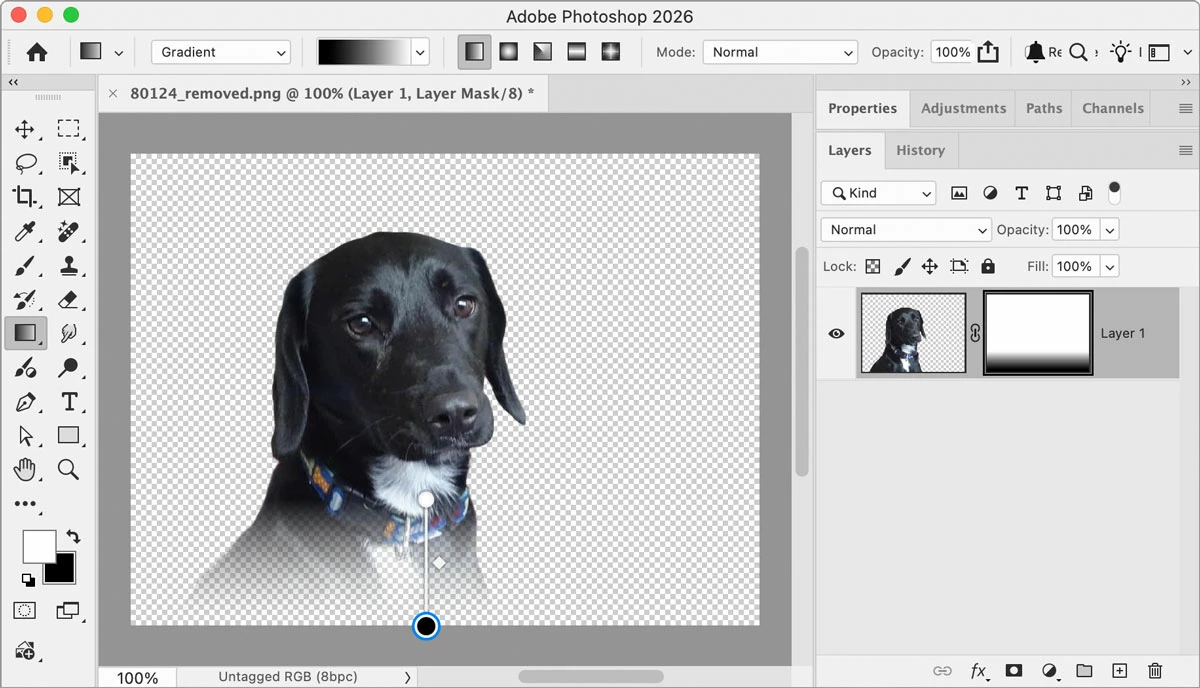Select the Smudge tool

[68, 333]
